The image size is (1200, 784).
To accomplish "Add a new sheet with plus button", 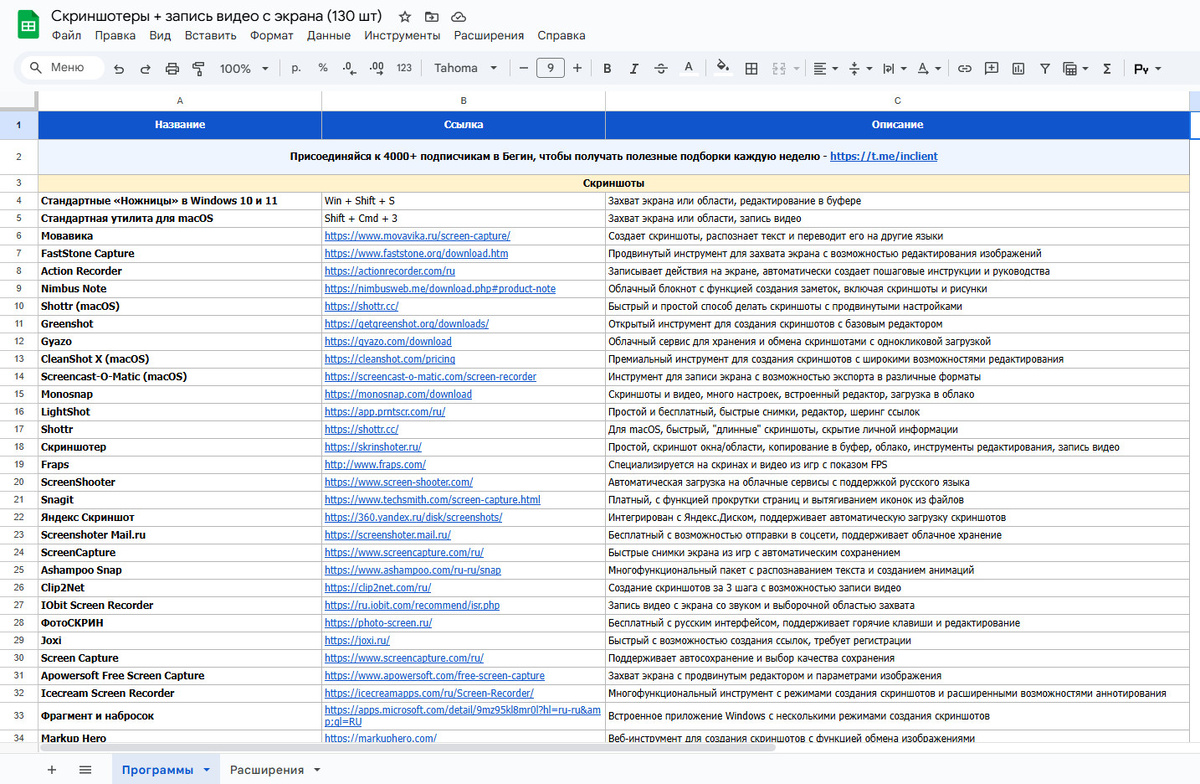I will point(52,769).
